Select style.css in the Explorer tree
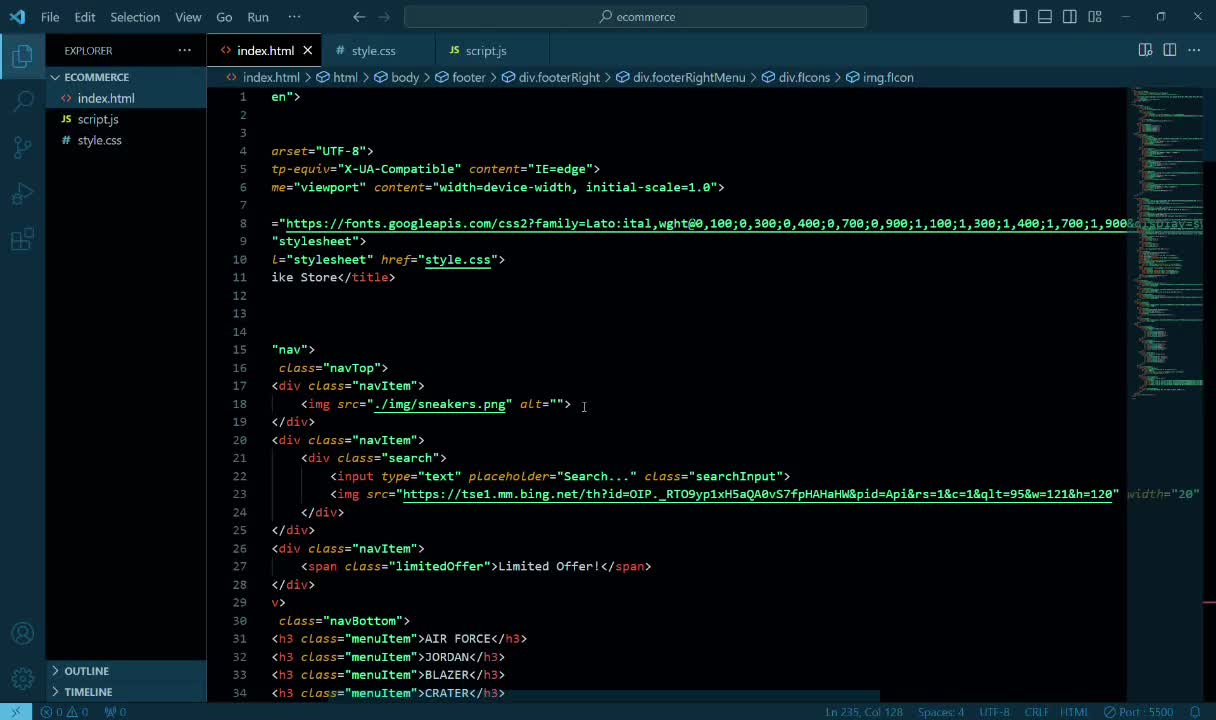 (126, 140)
